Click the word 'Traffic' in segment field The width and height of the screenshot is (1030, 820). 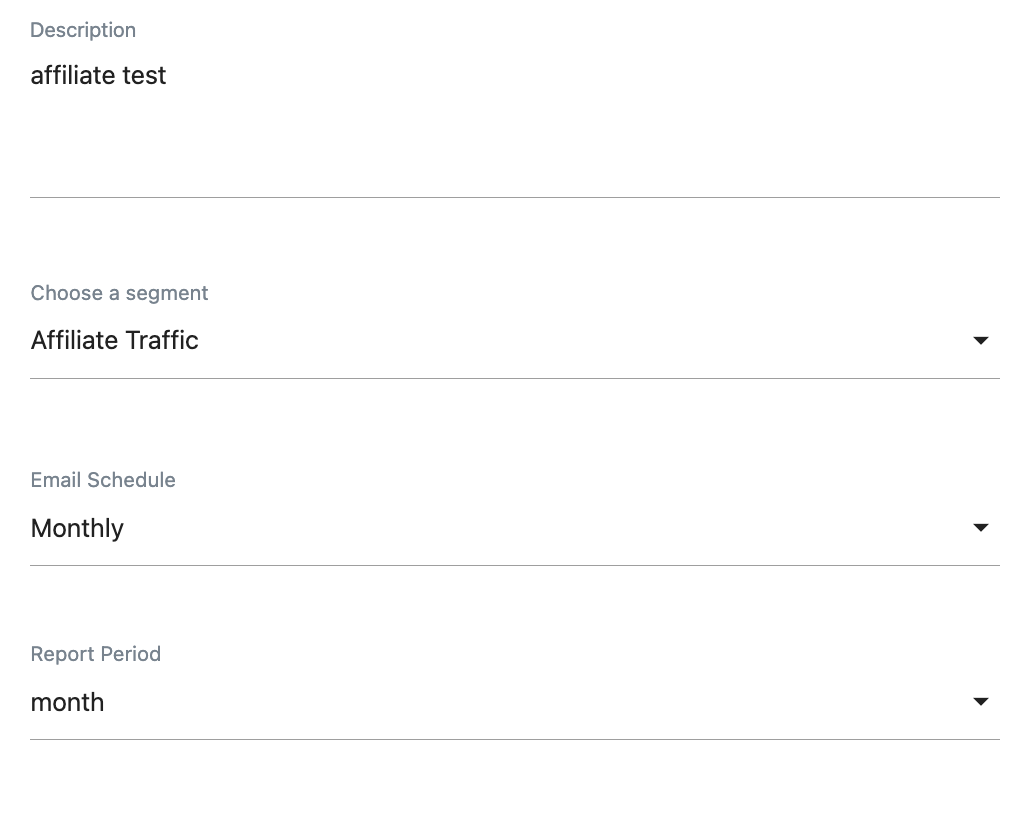pyautogui.click(x=162, y=341)
